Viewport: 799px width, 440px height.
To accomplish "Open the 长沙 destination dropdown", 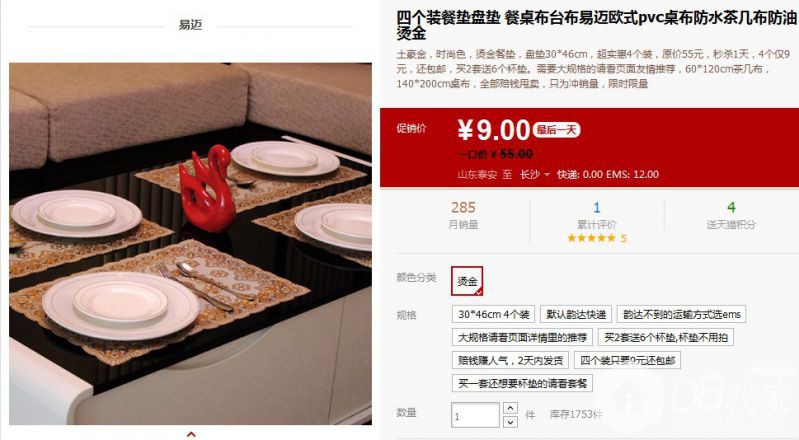I will 535,174.
